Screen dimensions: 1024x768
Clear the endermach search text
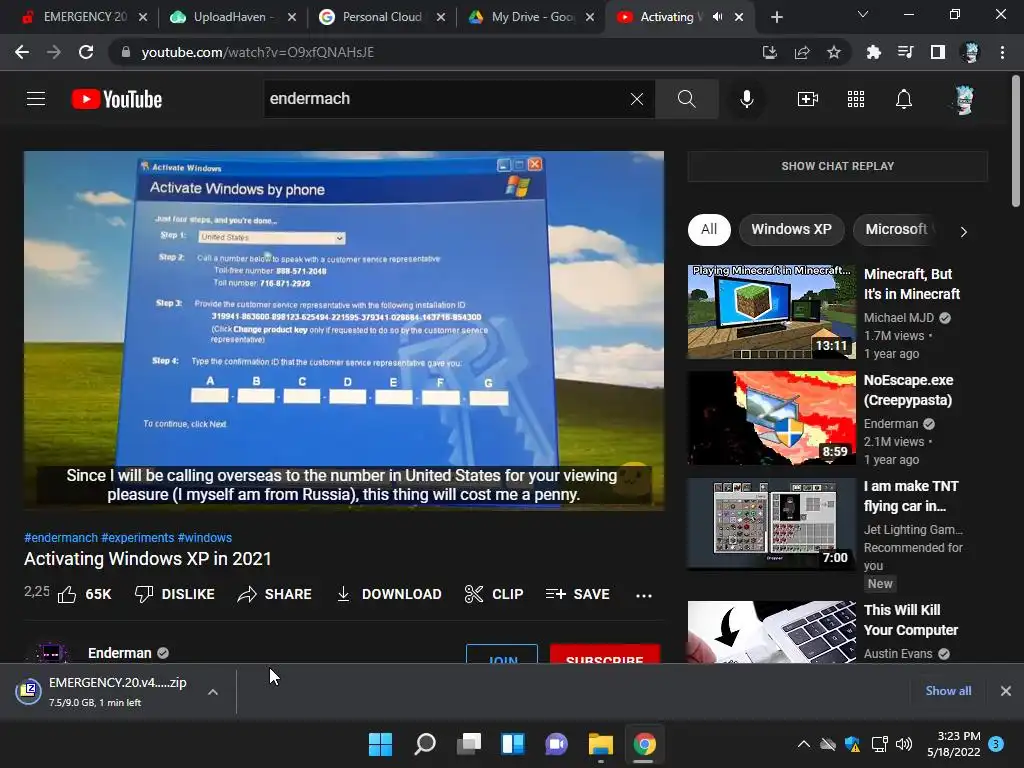(x=637, y=99)
